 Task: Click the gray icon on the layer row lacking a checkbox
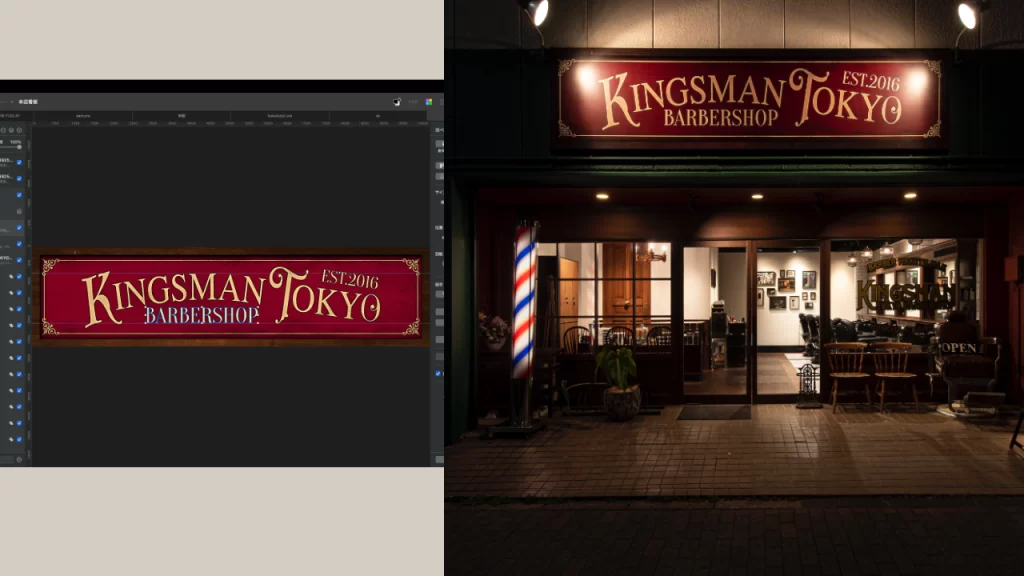(19, 211)
